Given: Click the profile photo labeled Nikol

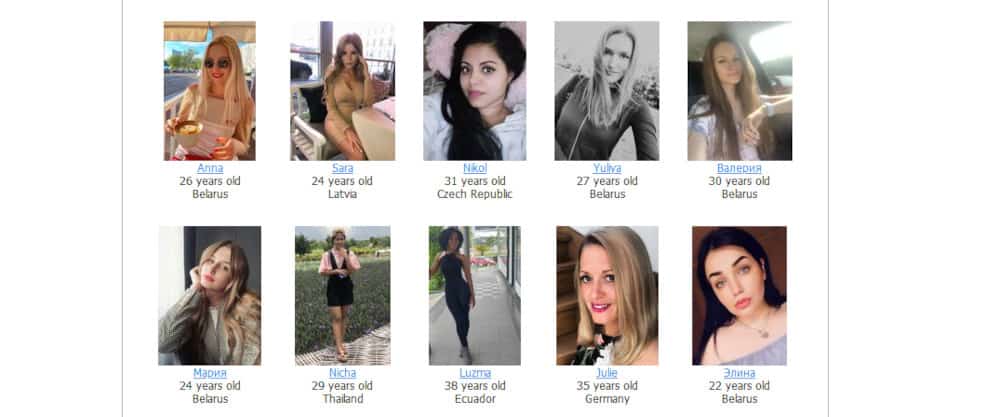Looking at the screenshot, I should point(474,91).
